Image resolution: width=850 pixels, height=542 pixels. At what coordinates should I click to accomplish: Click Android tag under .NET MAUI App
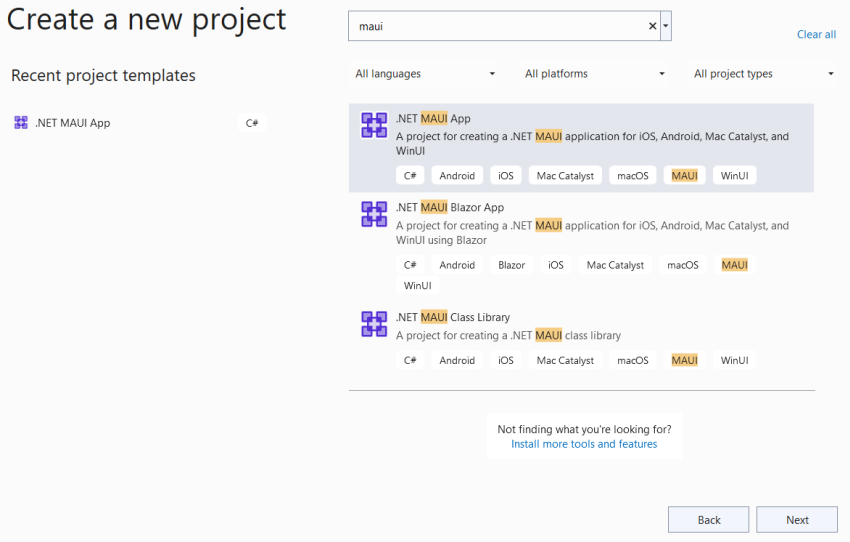(x=457, y=176)
